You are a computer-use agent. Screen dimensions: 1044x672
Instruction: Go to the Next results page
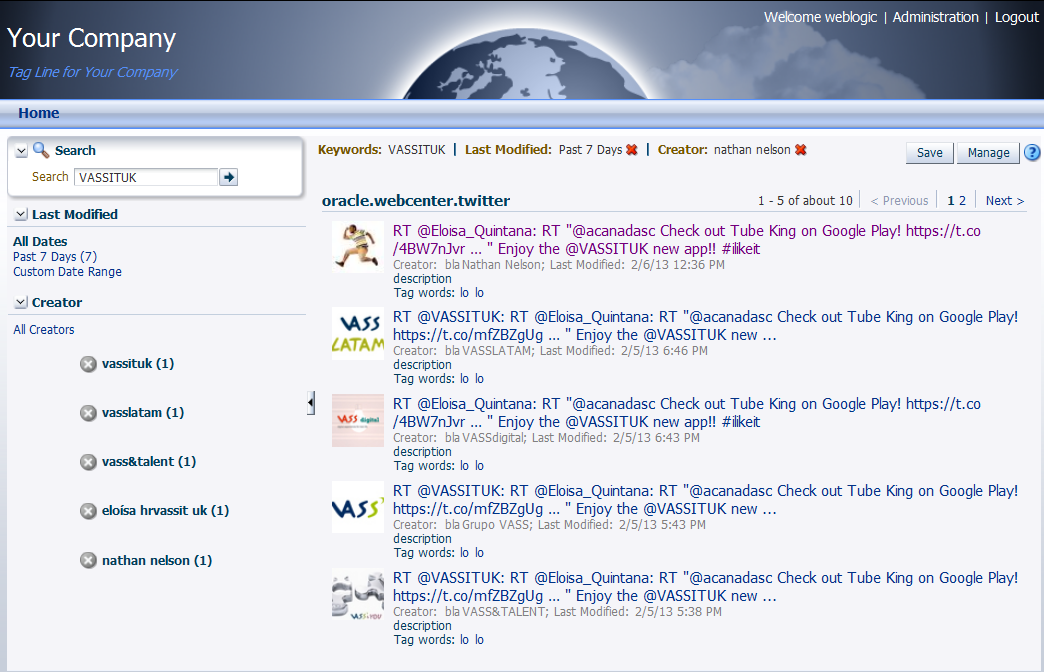pos(1005,200)
